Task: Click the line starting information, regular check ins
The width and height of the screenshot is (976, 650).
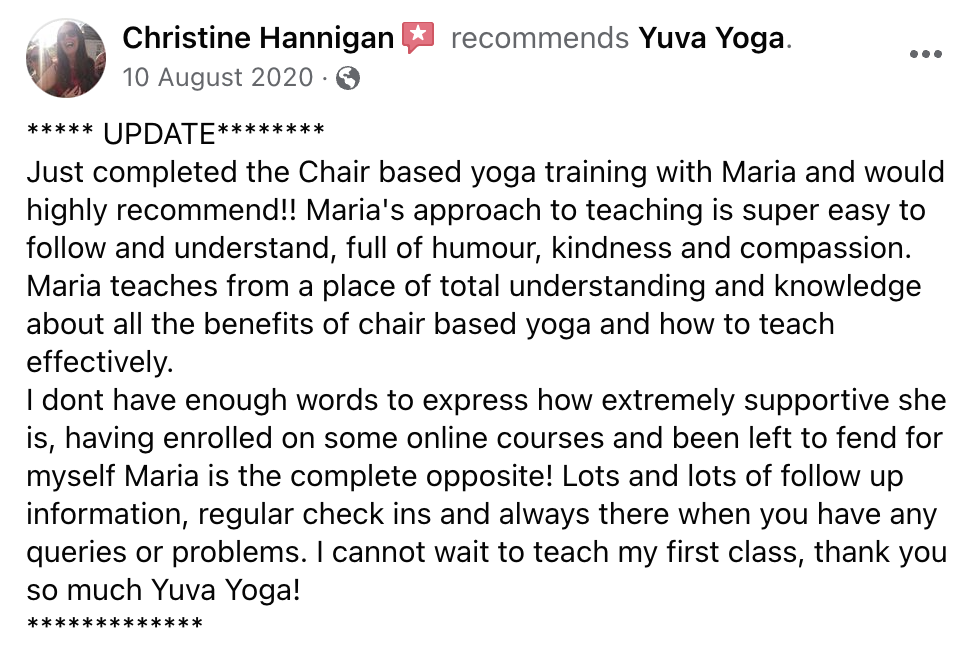Action: [482, 514]
